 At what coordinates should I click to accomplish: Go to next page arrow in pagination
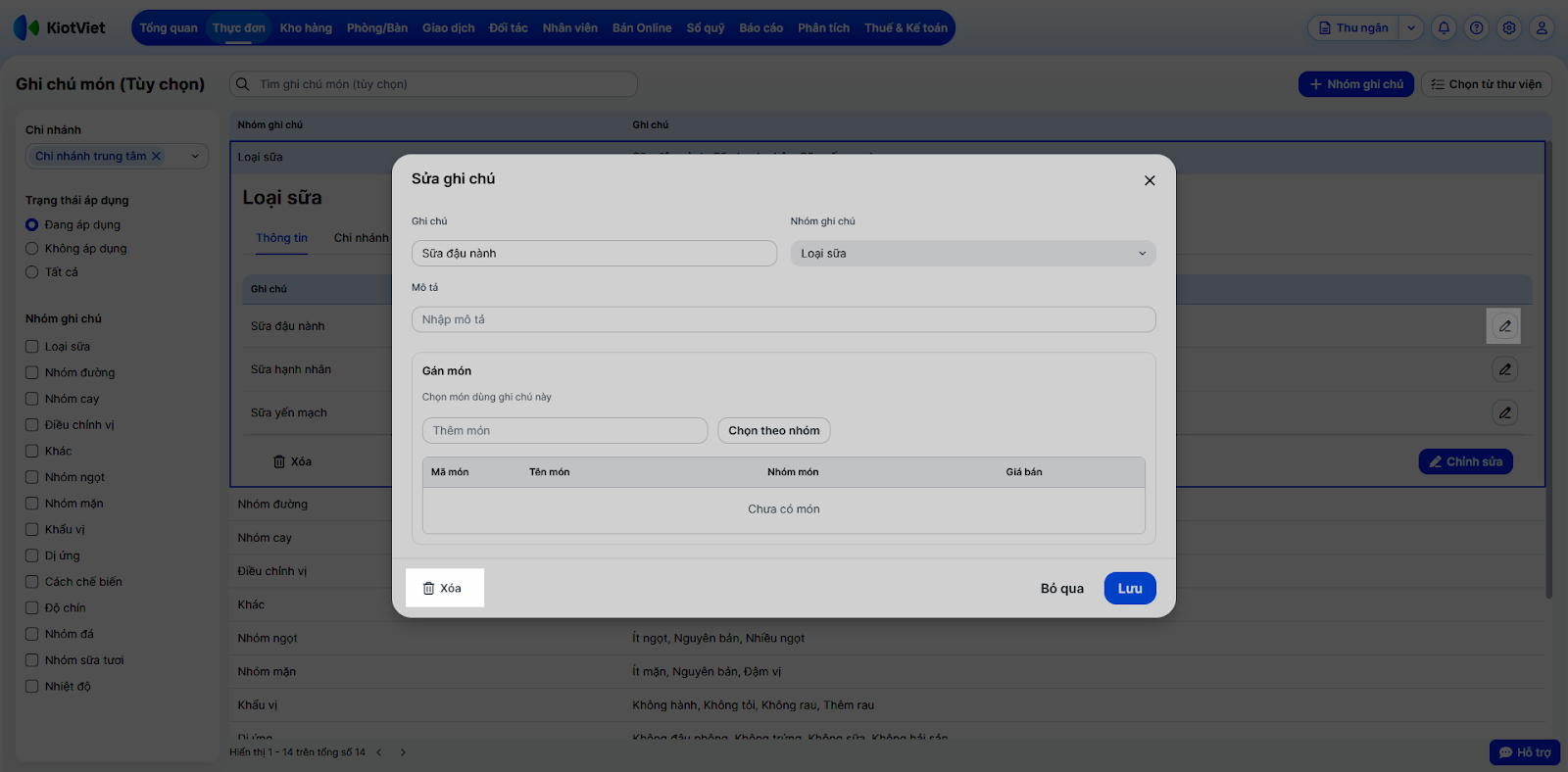pyautogui.click(x=403, y=752)
